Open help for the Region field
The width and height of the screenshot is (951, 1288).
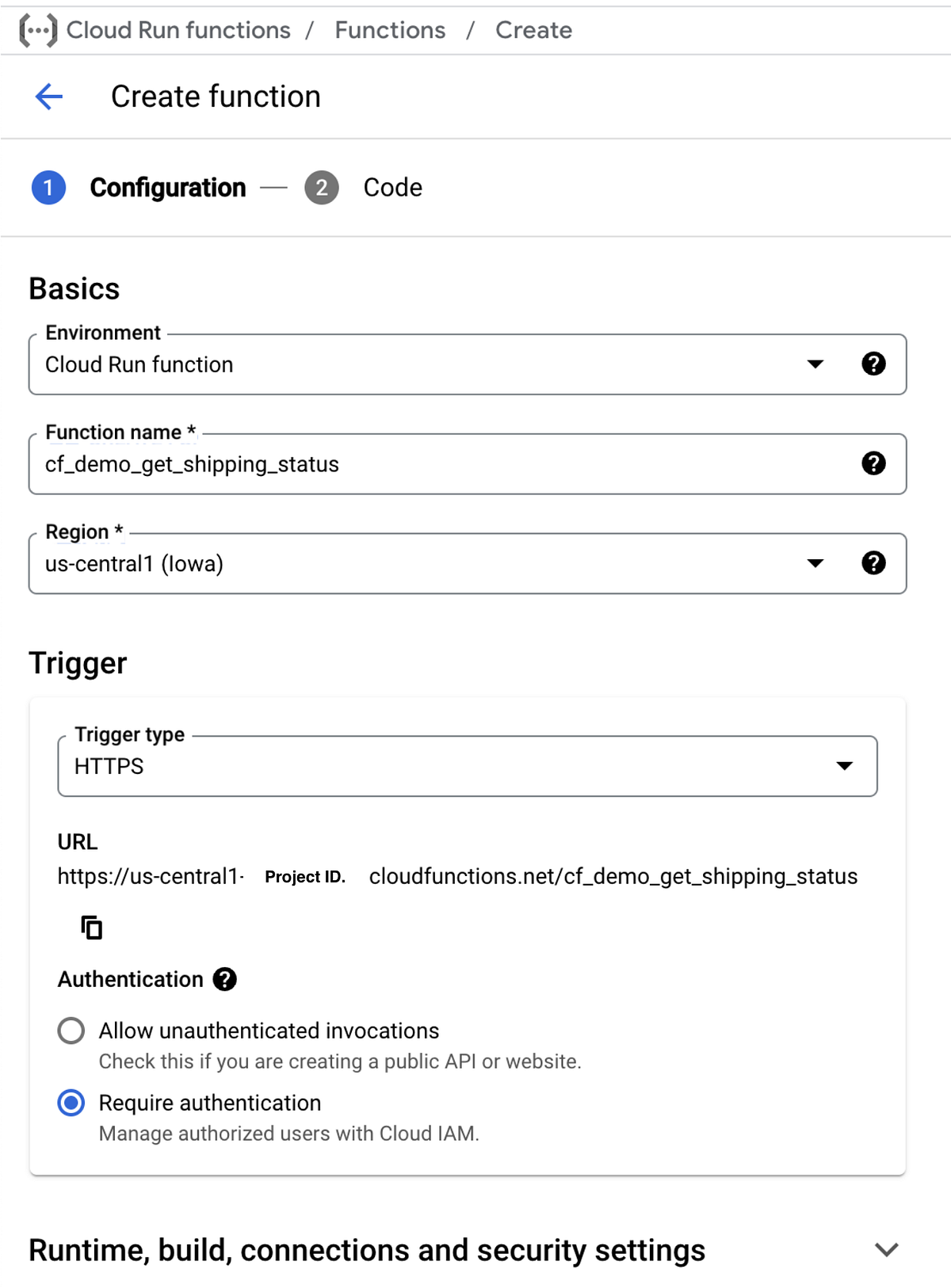[873, 563]
